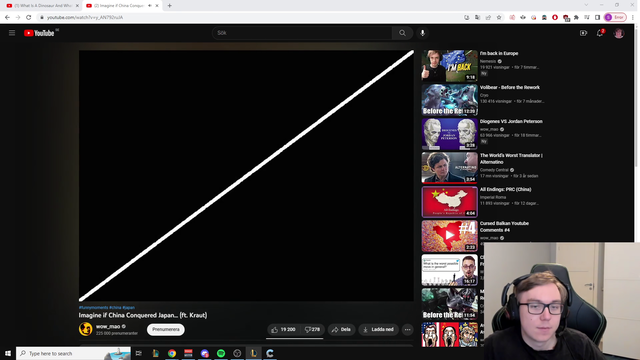This screenshot has width=640, height=360.
Task: Open 'Volibear - Before the Rework' thumbnail
Action: pos(449,100)
